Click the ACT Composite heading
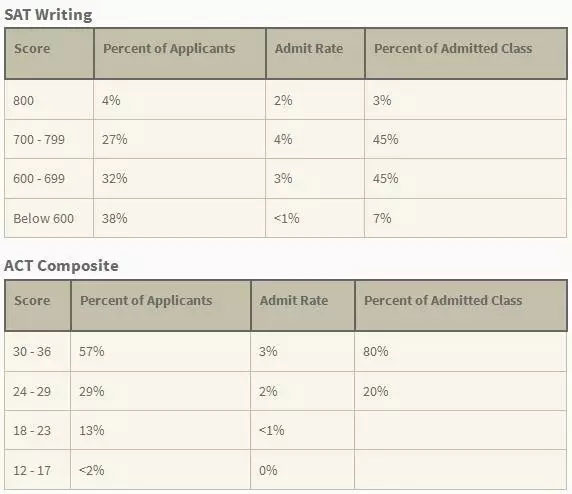572x494 pixels. pos(61,266)
